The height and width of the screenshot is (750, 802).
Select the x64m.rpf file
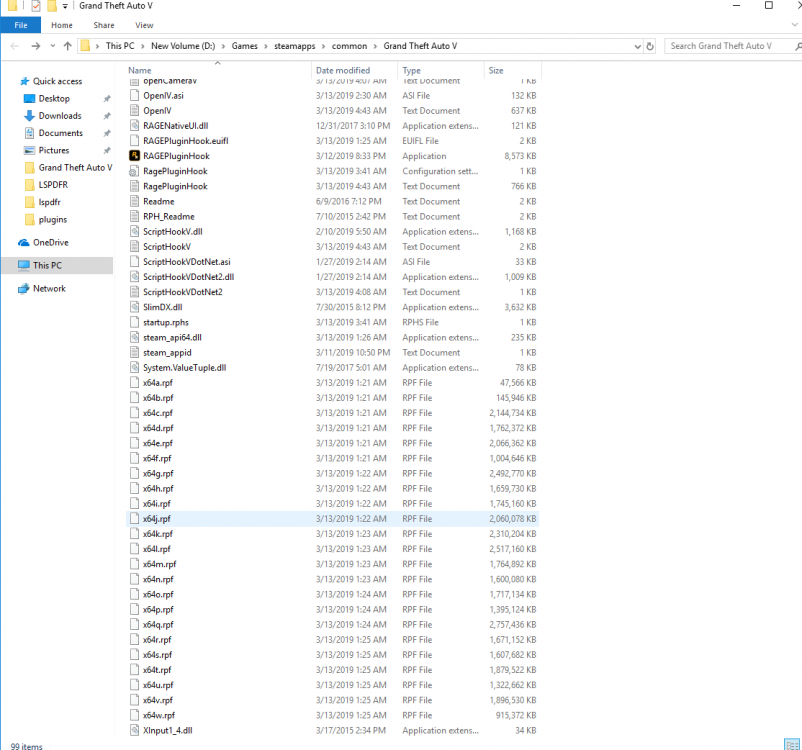[x=160, y=564]
